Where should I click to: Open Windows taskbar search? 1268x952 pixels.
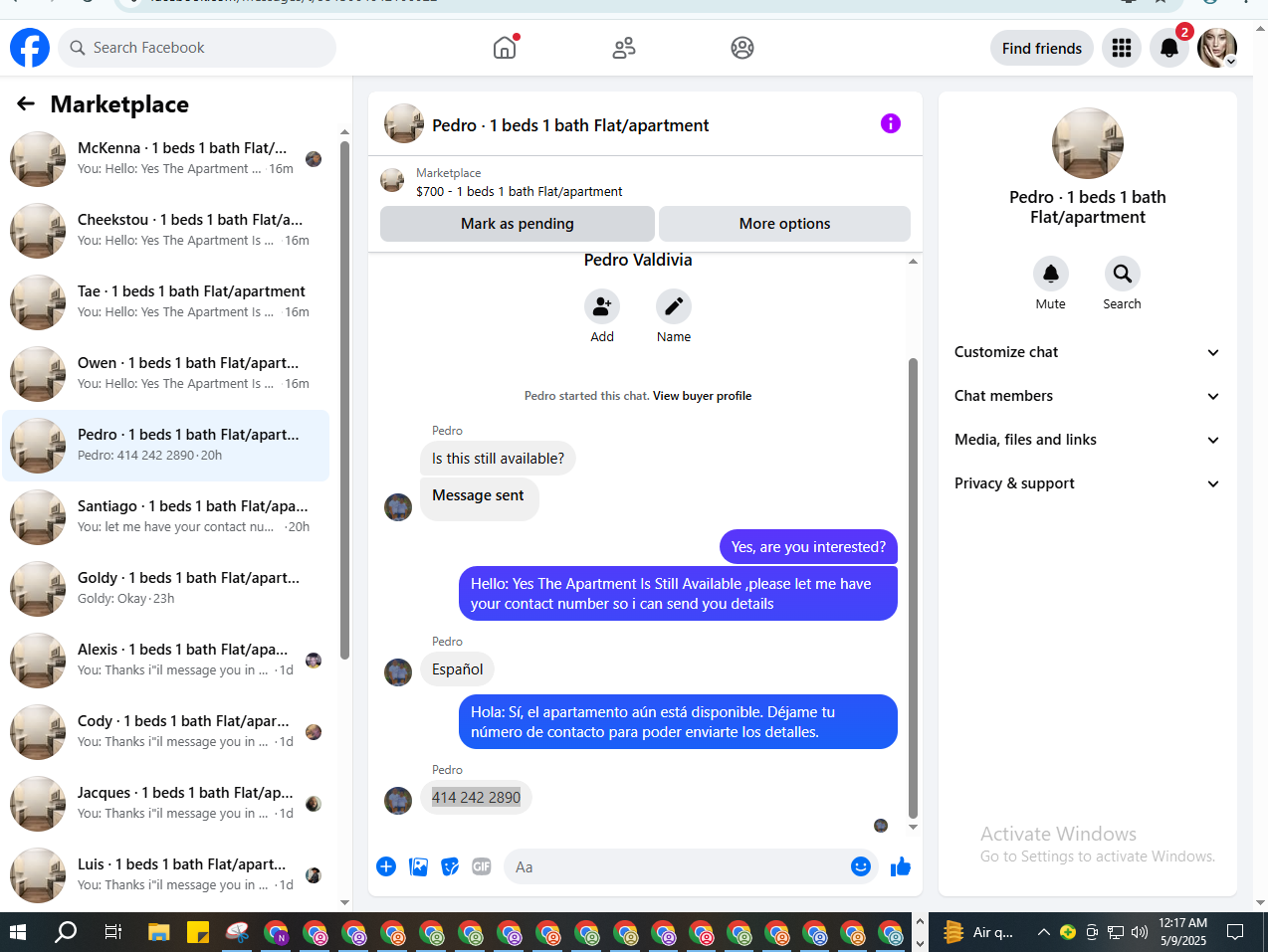click(66, 932)
